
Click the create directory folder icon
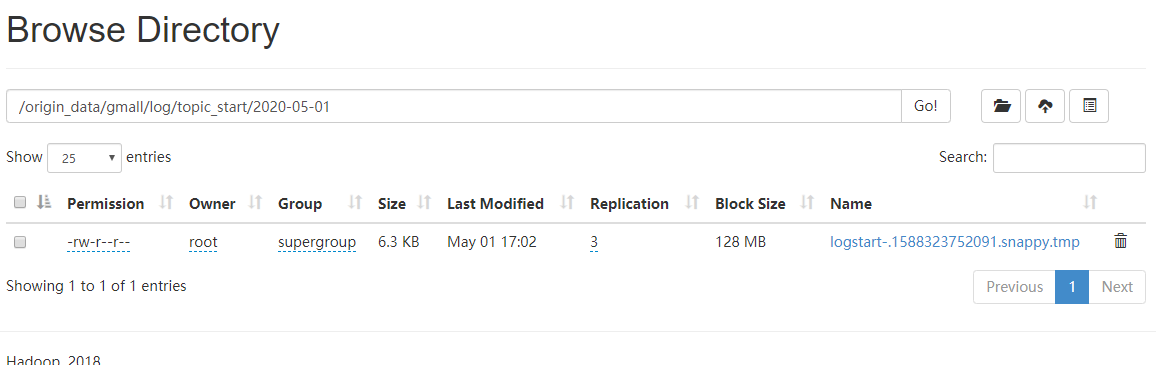1000,106
